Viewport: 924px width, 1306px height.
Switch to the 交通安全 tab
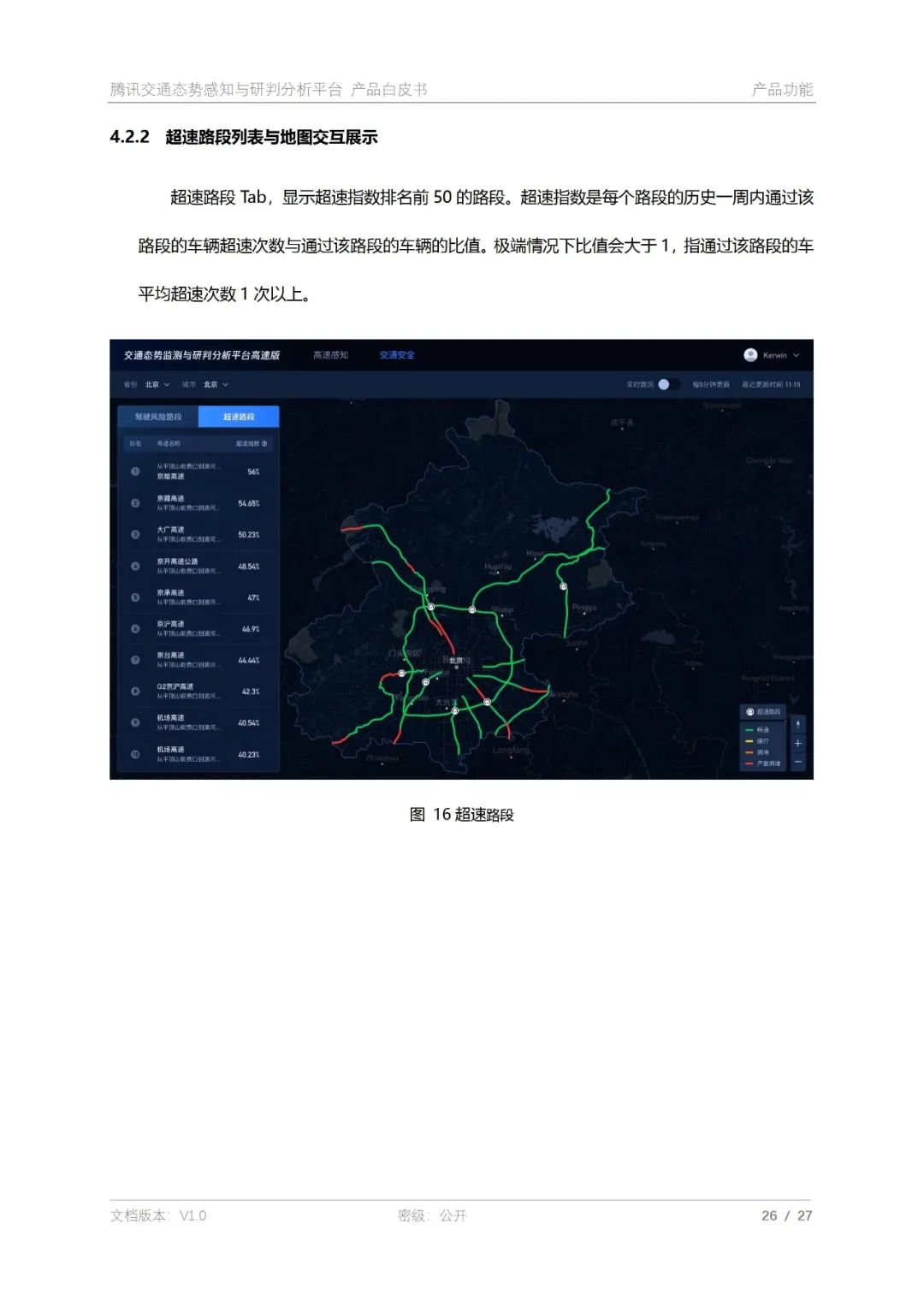point(397,355)
